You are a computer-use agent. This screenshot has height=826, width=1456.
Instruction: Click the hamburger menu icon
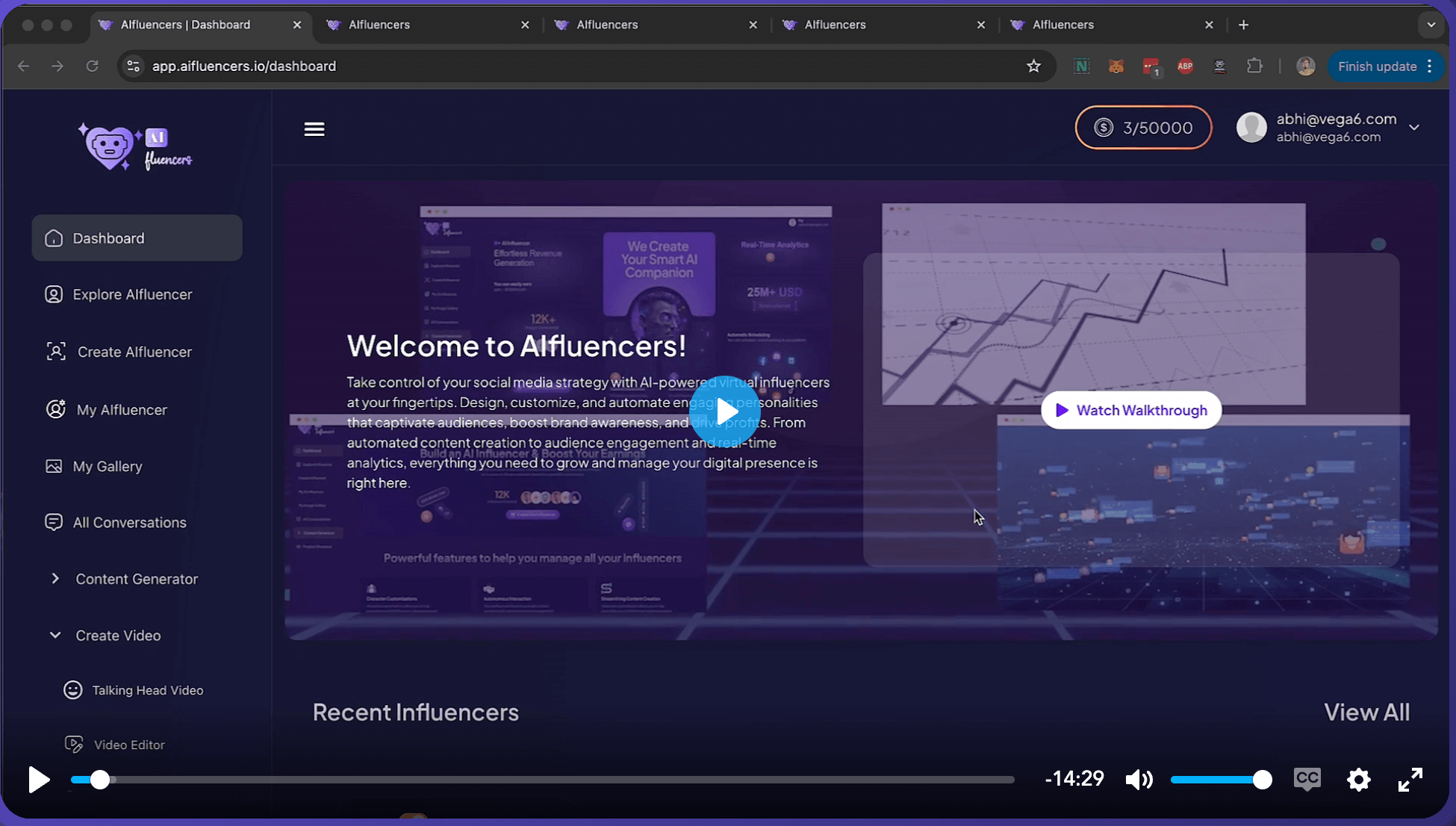coord(314,129)
